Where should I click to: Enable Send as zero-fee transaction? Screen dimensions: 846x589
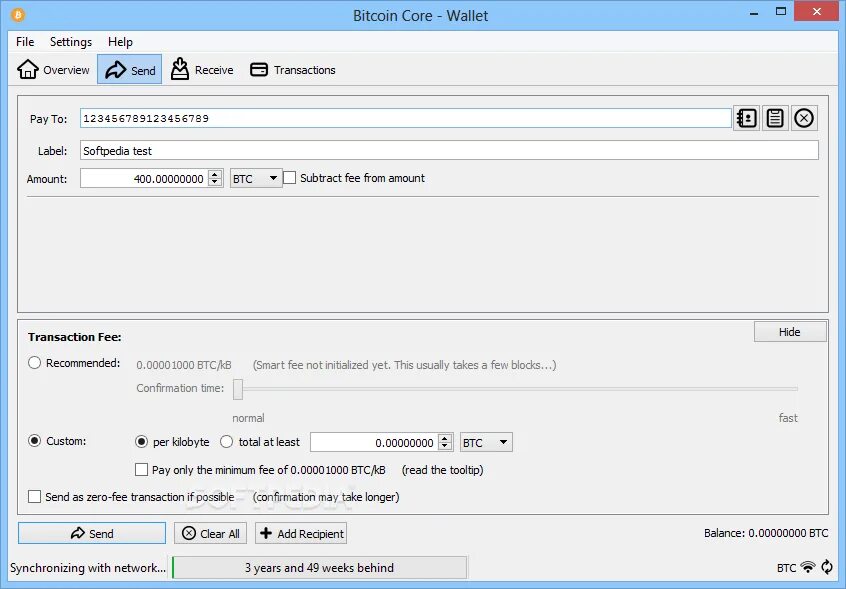(x=35, y=496)
